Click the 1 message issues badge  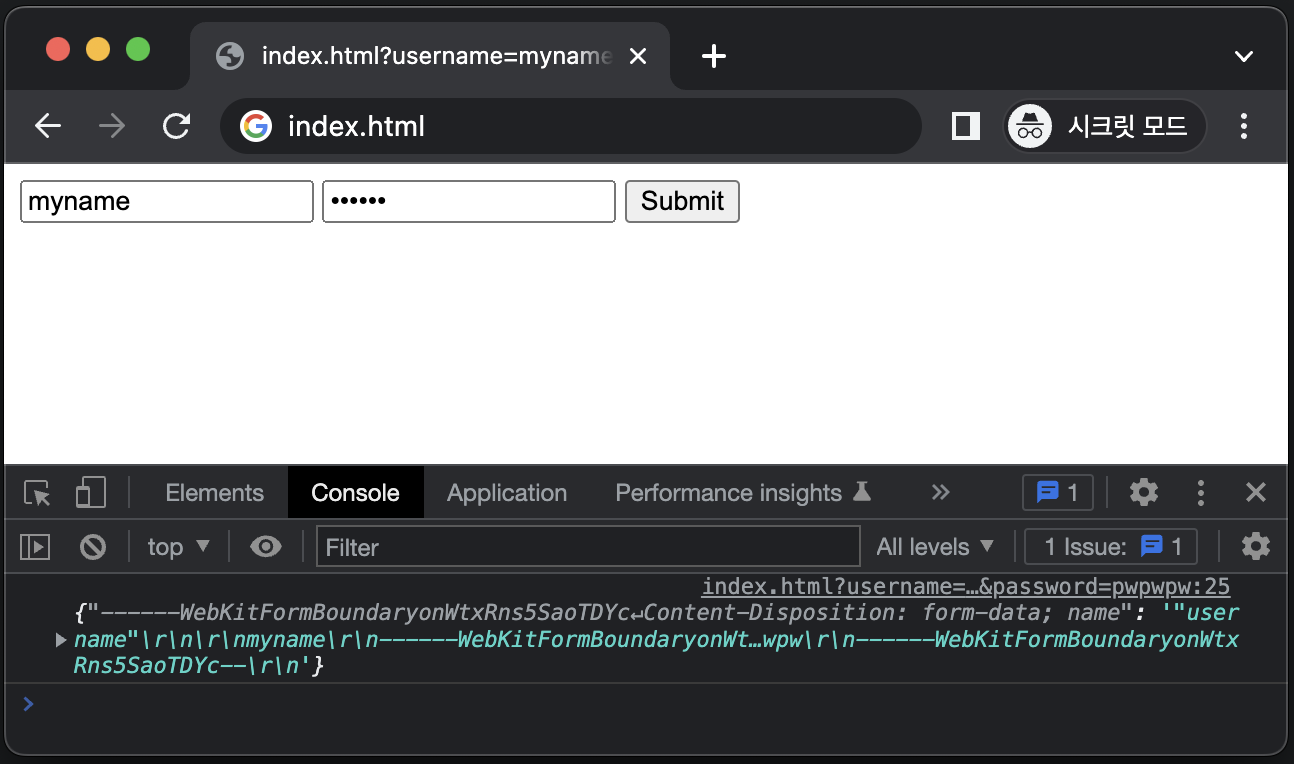(x=1058, y=492)
